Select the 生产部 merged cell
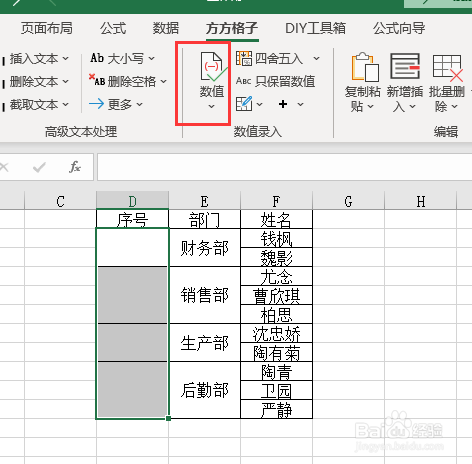The image size is (472, 464). coord(204,342)
